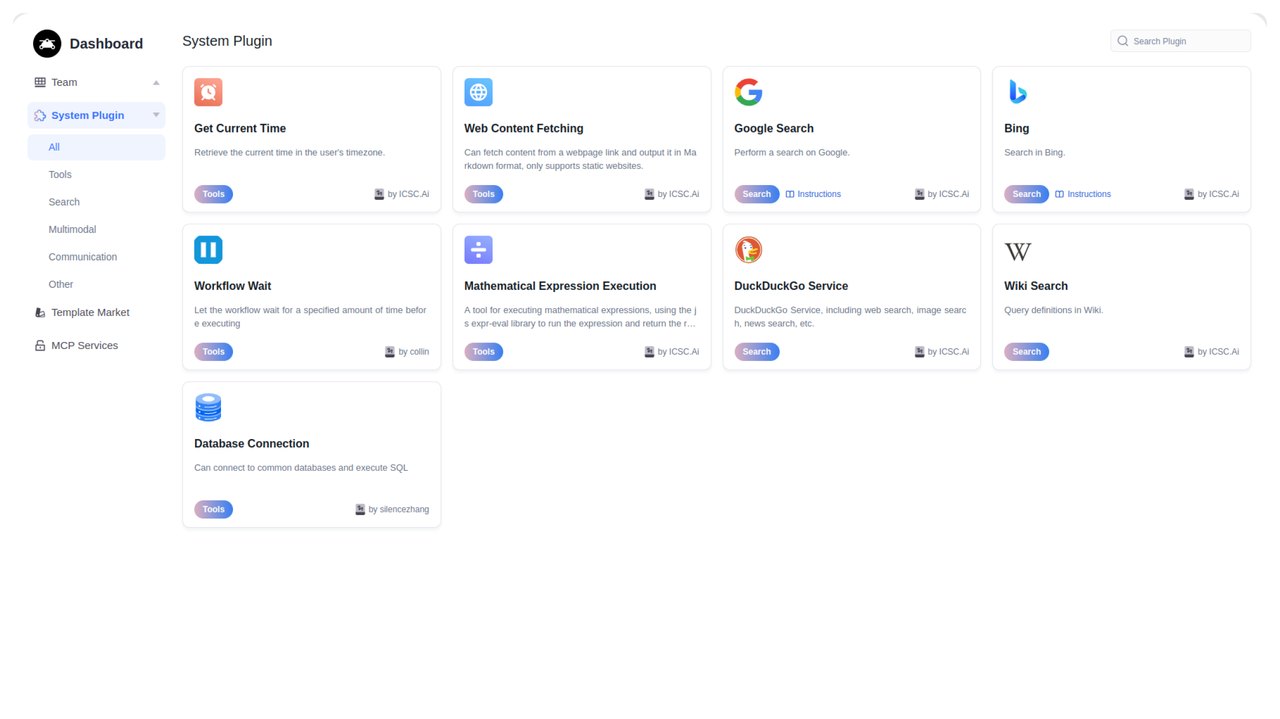
Task: Click the Mathematical Expression Execution icon
Action: 478,249
